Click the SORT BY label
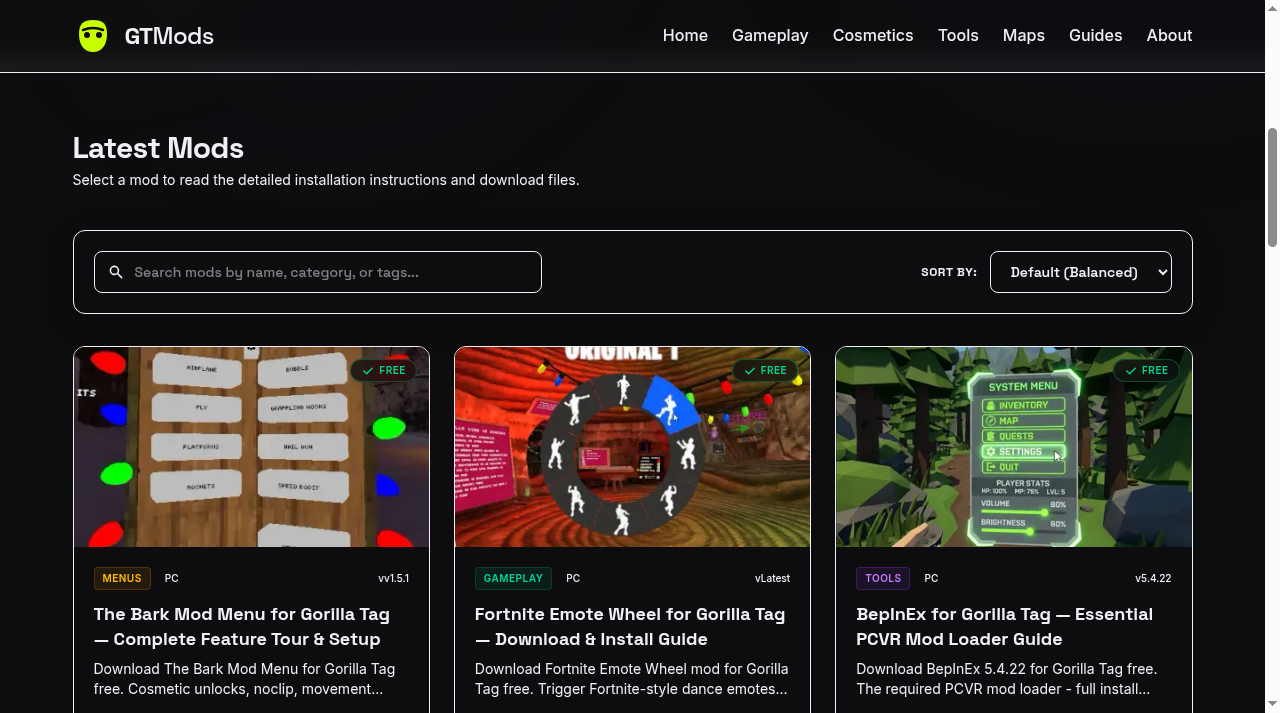 pos(949,272)
